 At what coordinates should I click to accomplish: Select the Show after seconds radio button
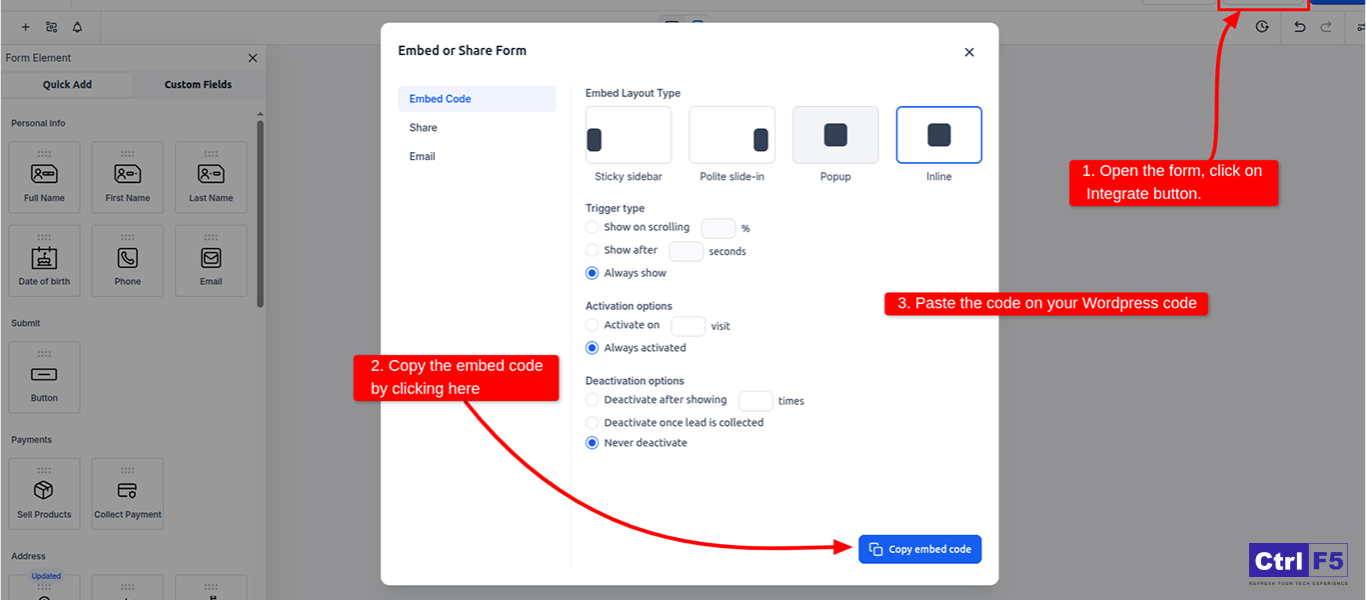592,250
